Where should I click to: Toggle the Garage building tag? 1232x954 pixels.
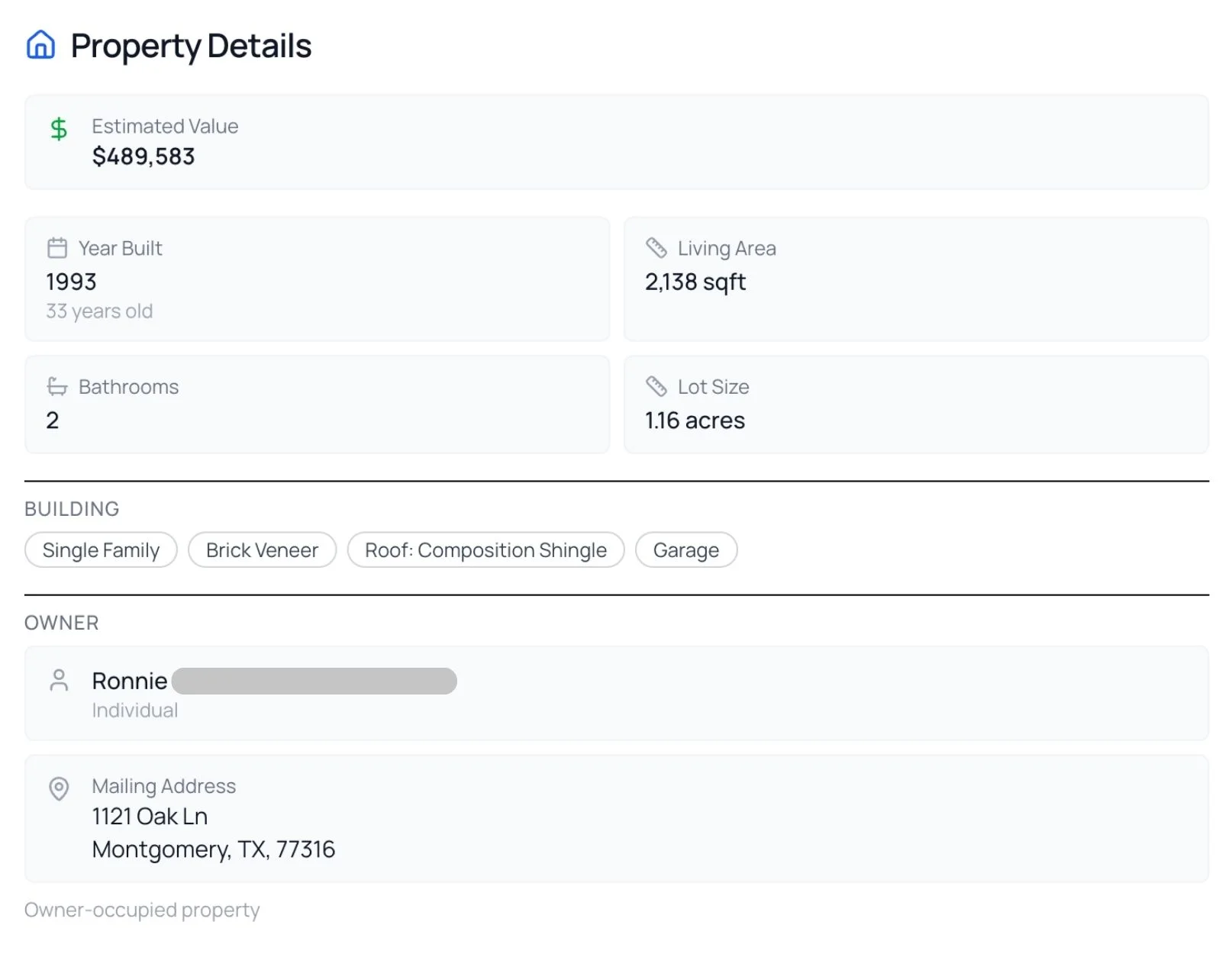point(685,550)
